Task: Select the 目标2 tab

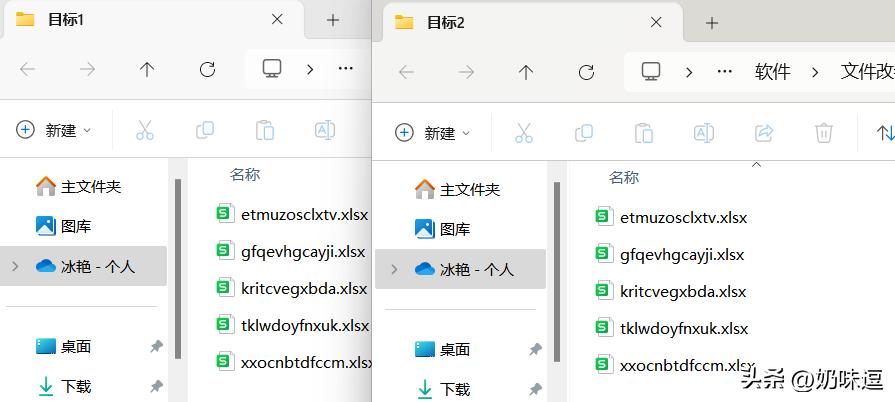Action: click(x=531, y=22)
